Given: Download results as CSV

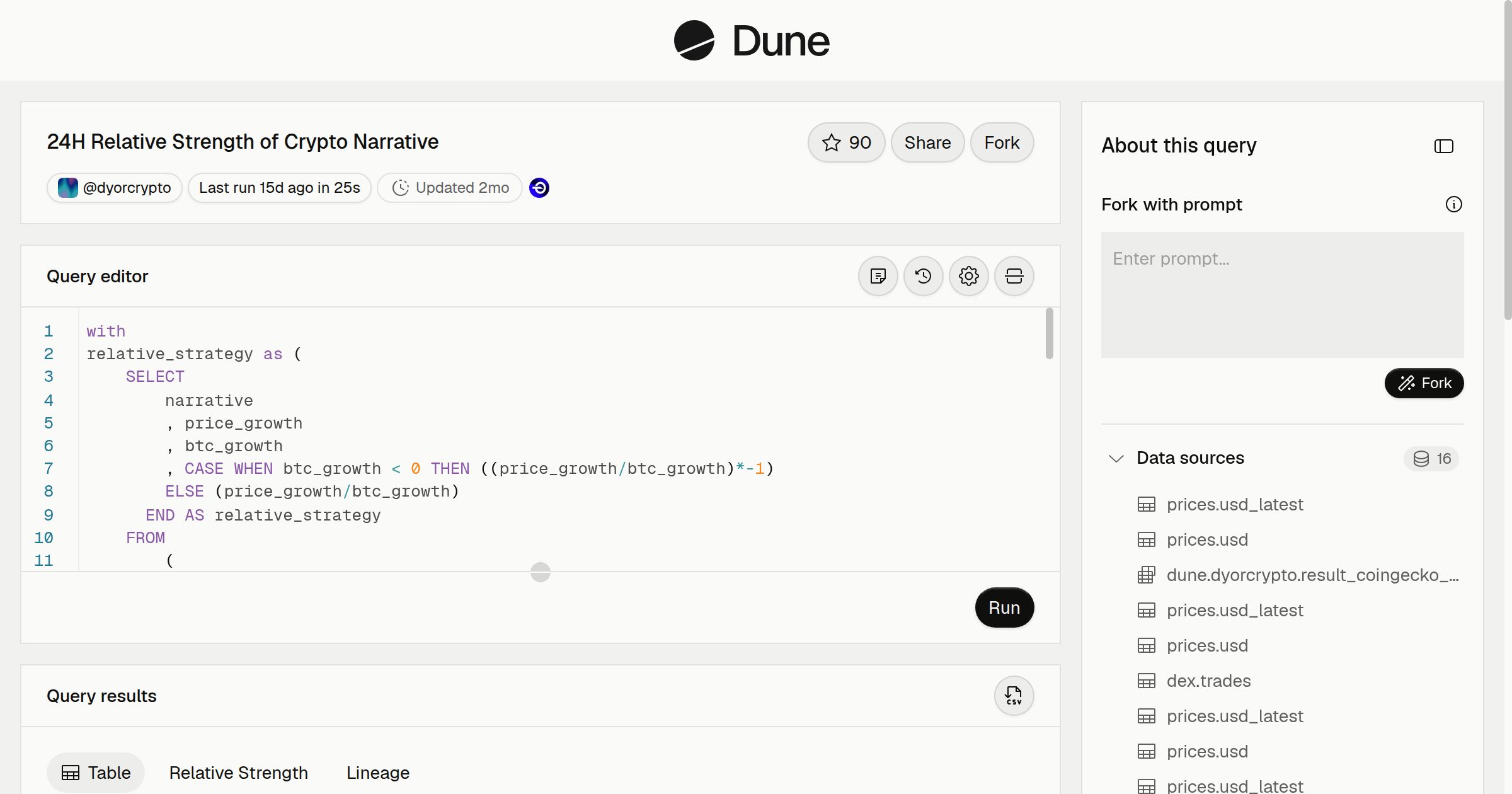Looking at the screenshot, I should [1014, 696].
